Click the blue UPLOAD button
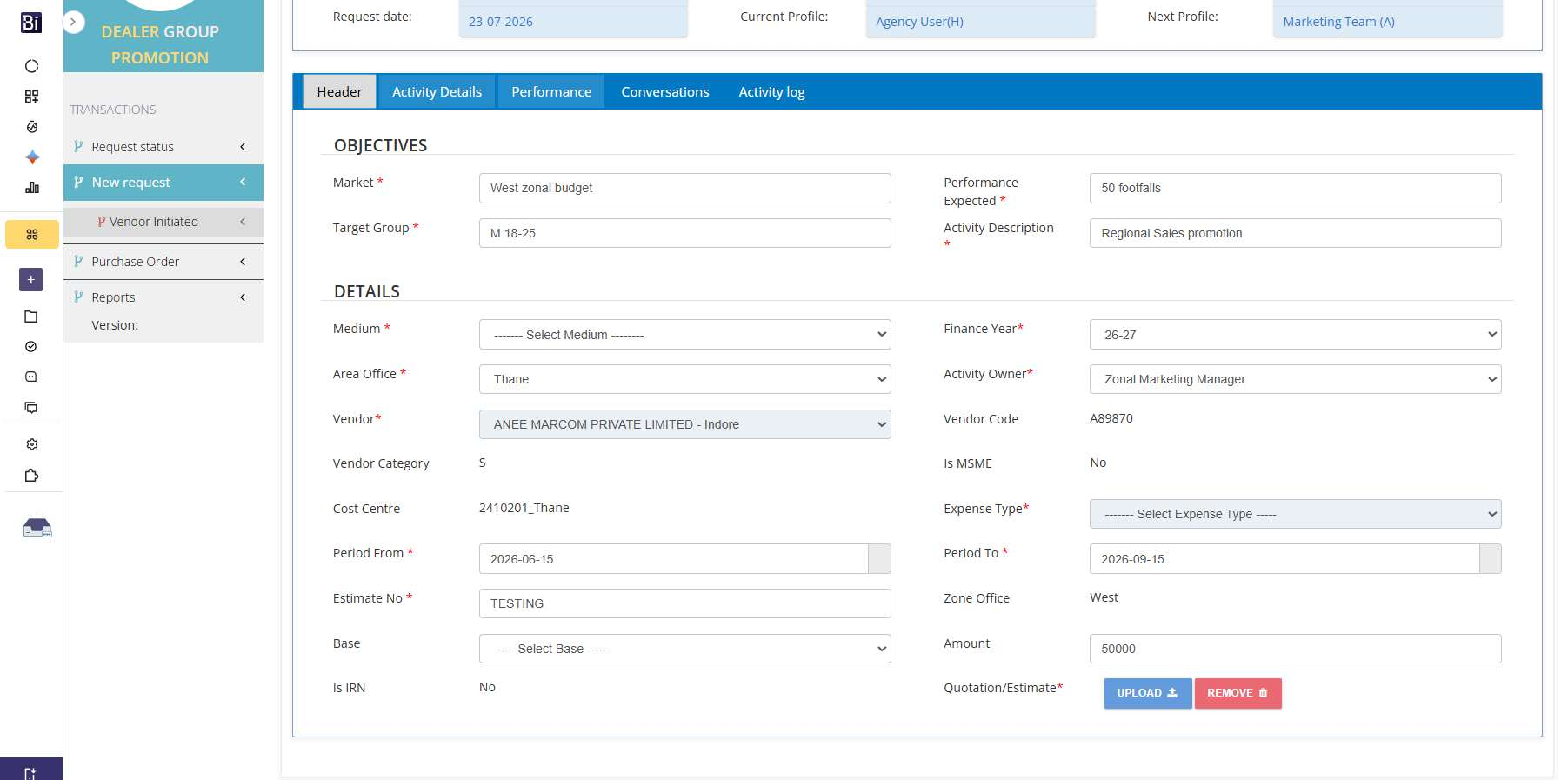The height and width of the screenshot is (780, 1568). [x=1148, y=693]
